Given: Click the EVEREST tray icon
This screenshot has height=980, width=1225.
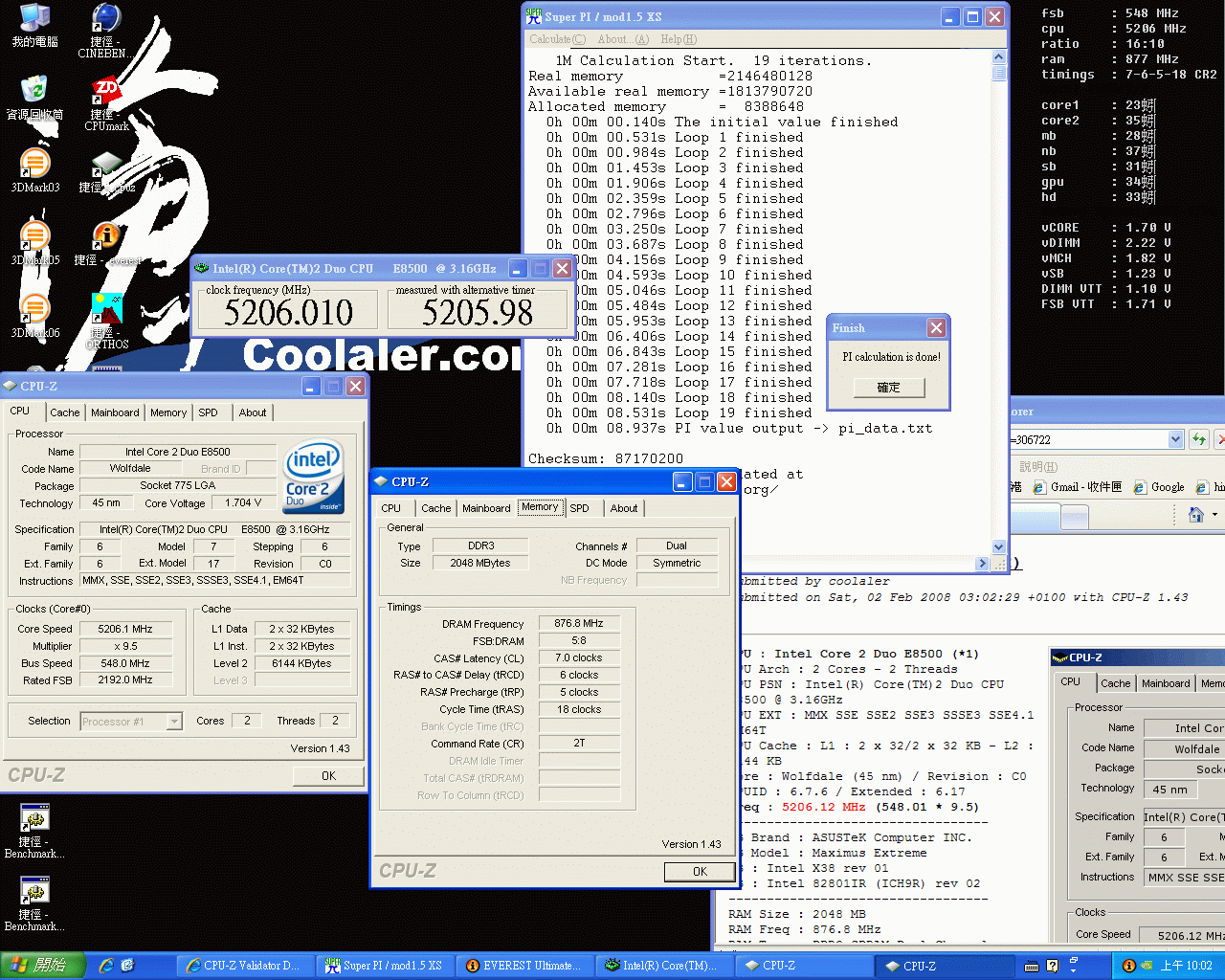Looking at the screenshot, I should (x=1129, y=966).
